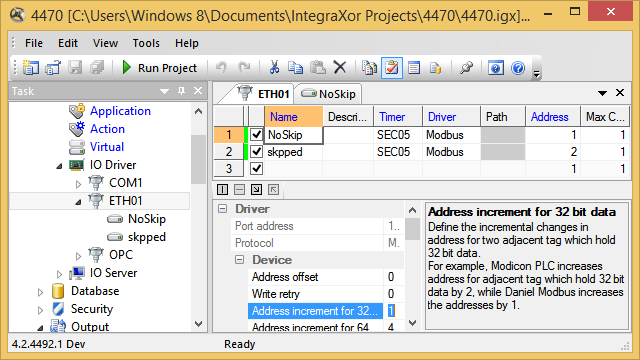Viewport: 640px width, 360px height.
Task: Click the horizontal split layout icon
Action: tap(240, 189)
